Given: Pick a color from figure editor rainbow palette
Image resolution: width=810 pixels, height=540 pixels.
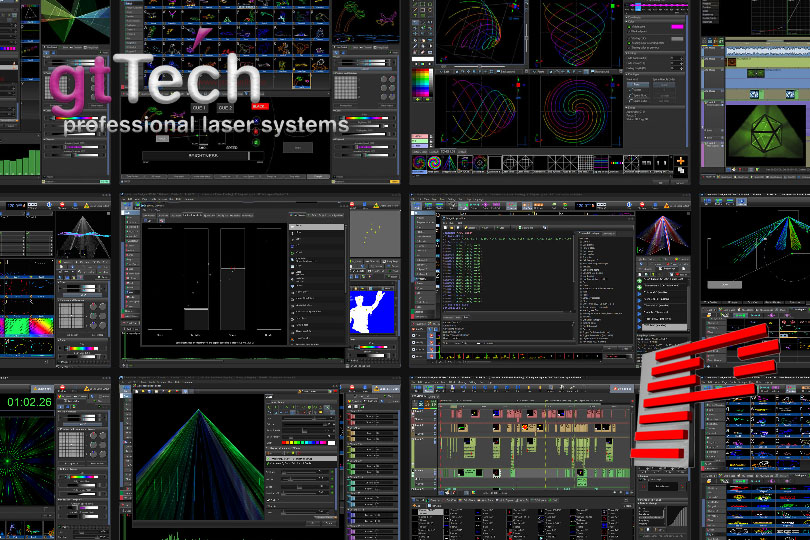Looking at the screenshot, I should (422, 83).
